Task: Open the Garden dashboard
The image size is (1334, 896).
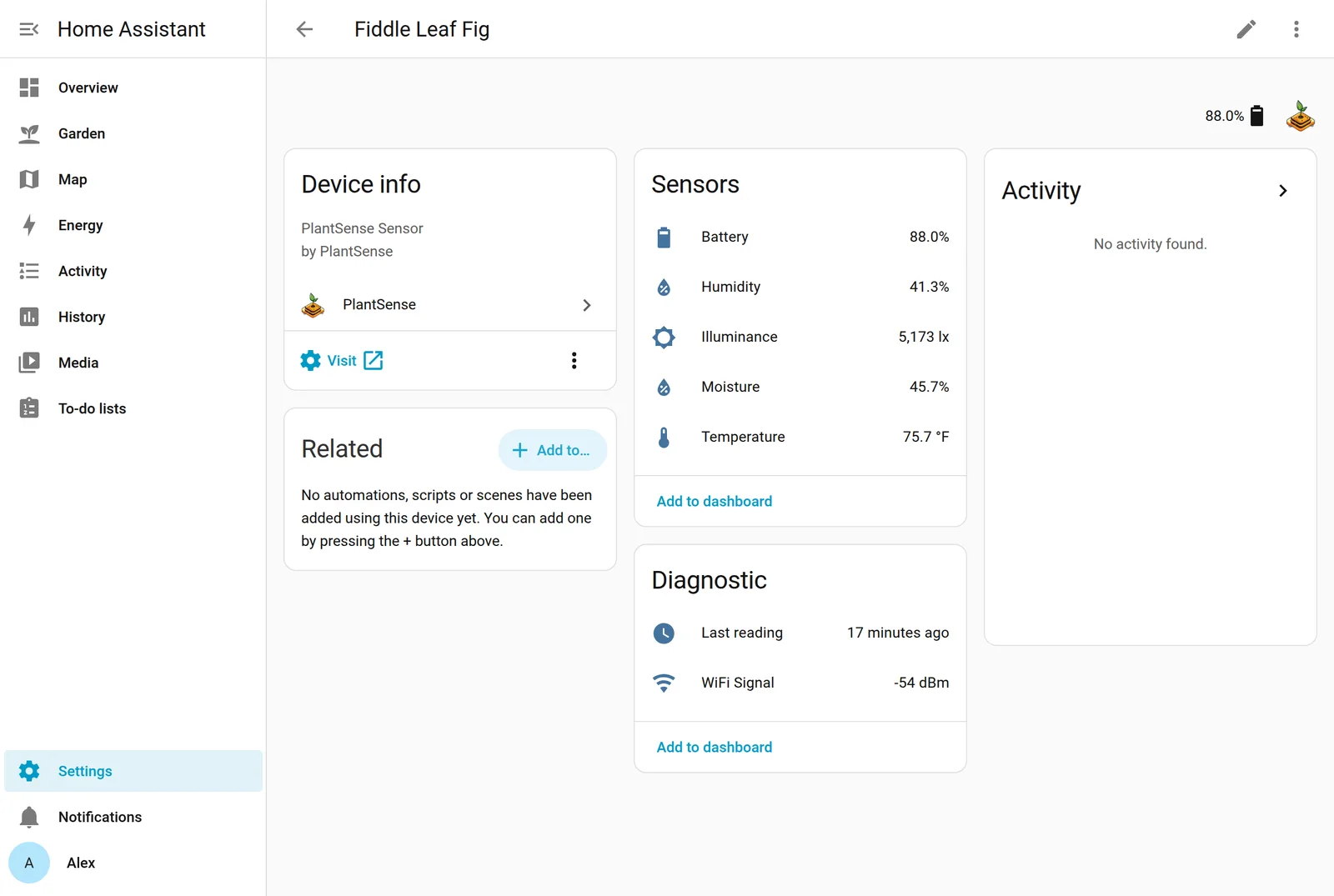Action: pyautogui.click(x=133, y=133)
